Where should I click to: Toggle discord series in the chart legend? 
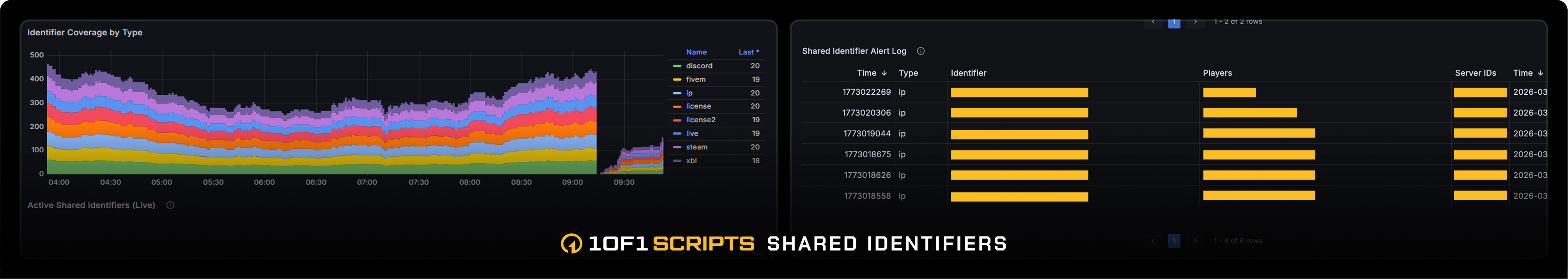[x=699, y=65]
